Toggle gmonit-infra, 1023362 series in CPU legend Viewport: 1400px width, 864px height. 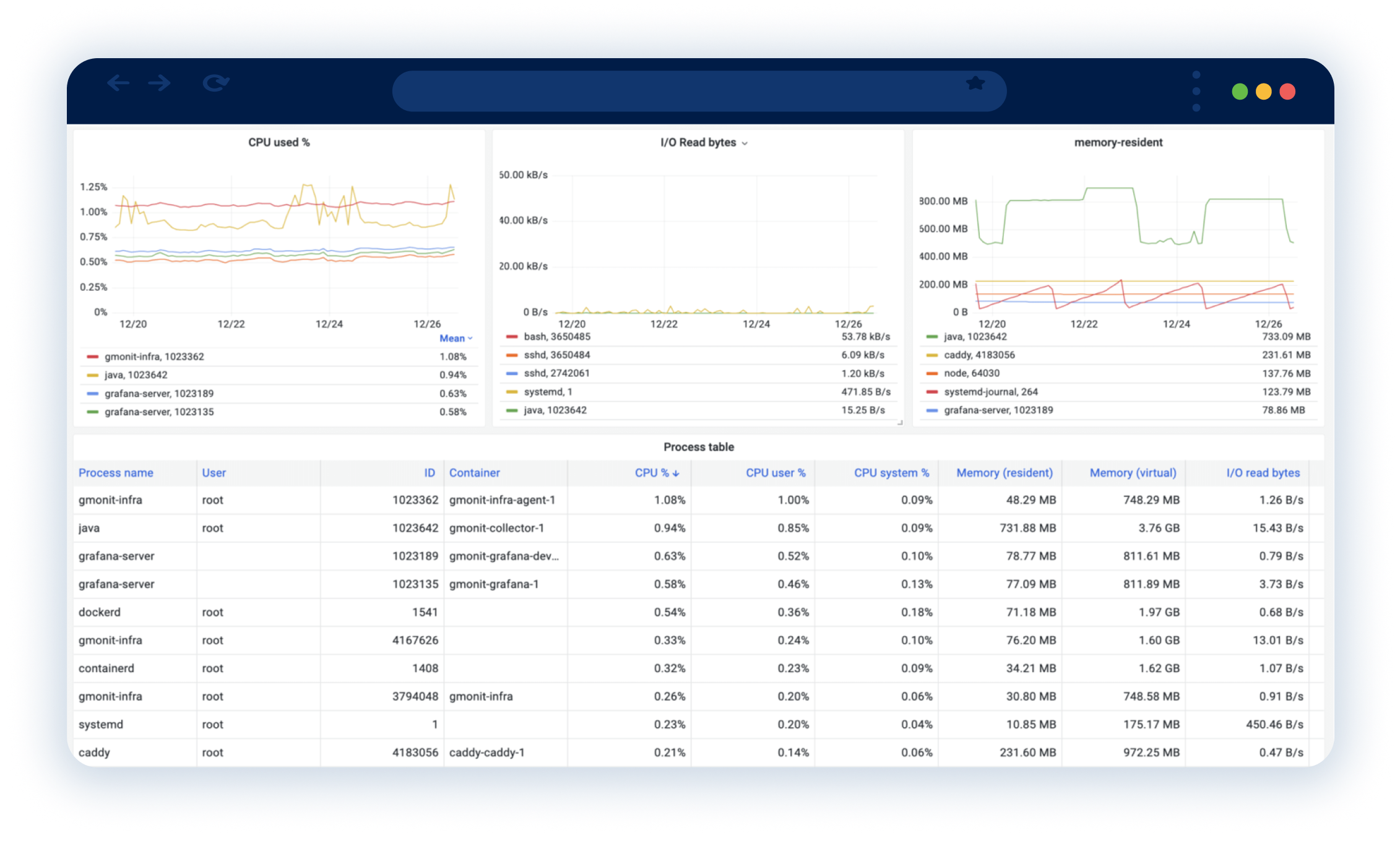(154, 356)
